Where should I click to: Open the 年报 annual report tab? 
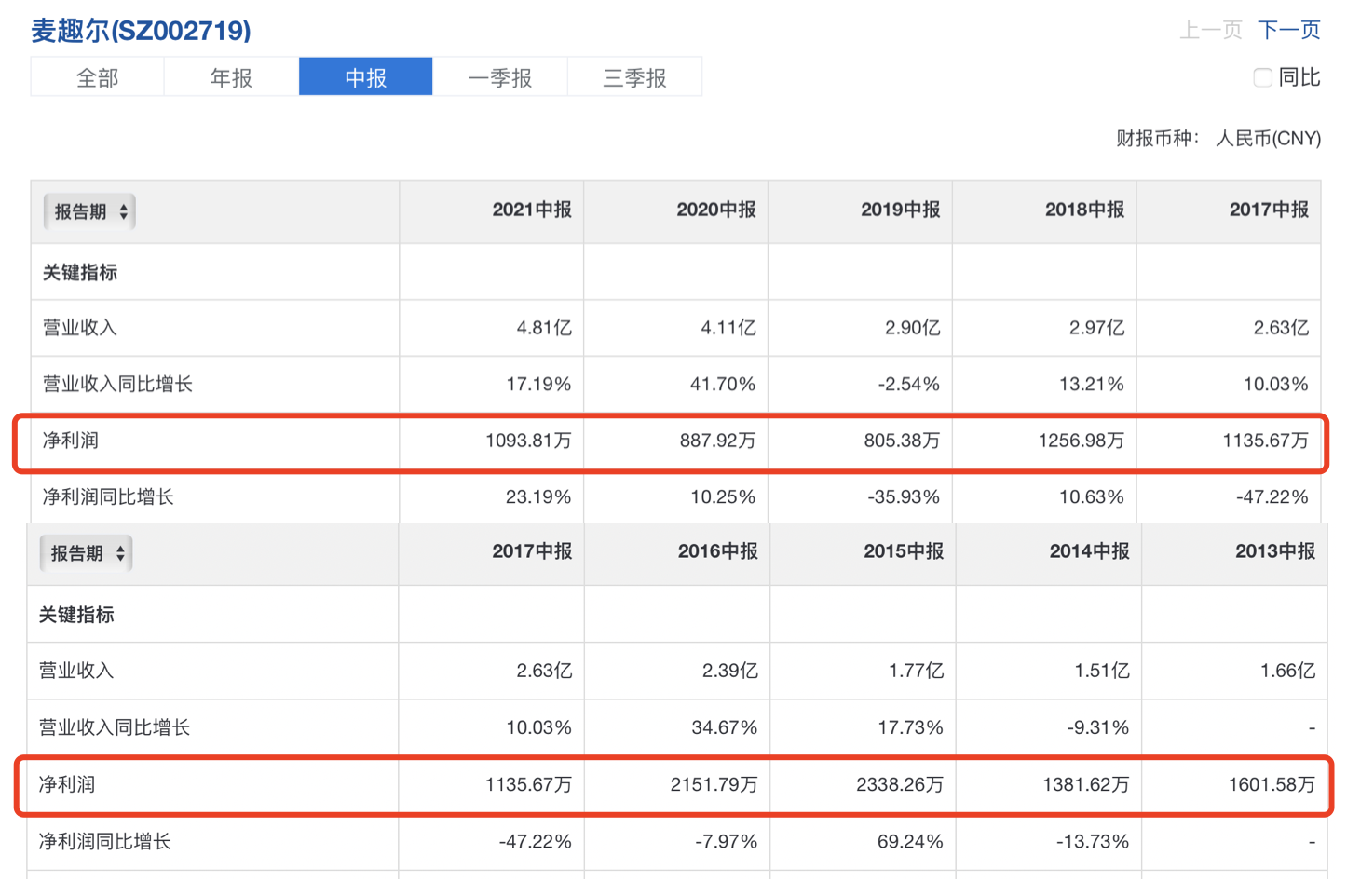point(231,77)
